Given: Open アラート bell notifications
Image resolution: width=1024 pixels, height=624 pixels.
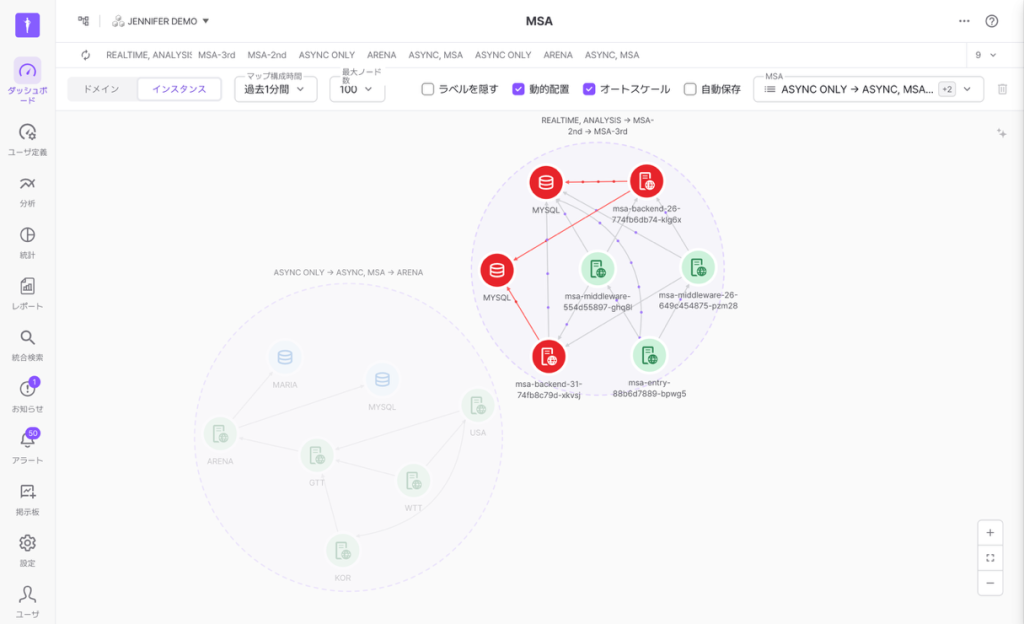Looking at the screenshot, I should click(x=27, y=440).
